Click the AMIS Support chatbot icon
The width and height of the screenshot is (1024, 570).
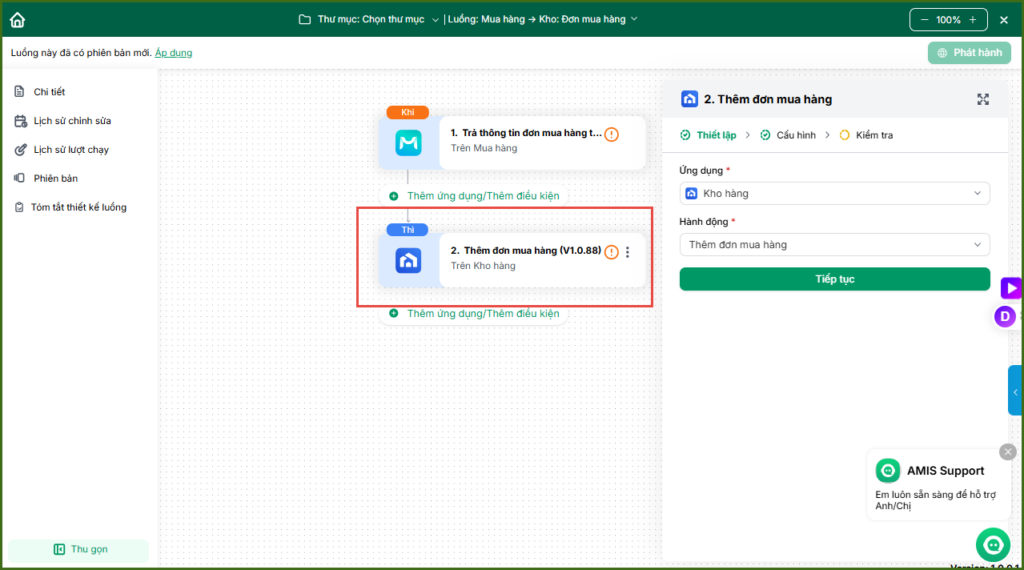coord(992,545)
